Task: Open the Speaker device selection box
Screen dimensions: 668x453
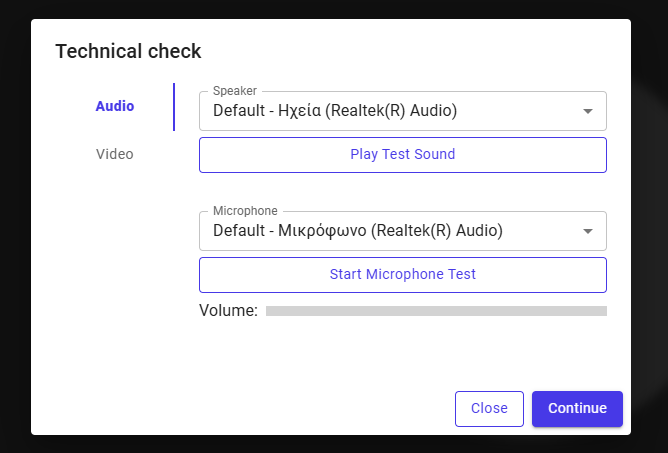Action: click(x=403, y=111)
